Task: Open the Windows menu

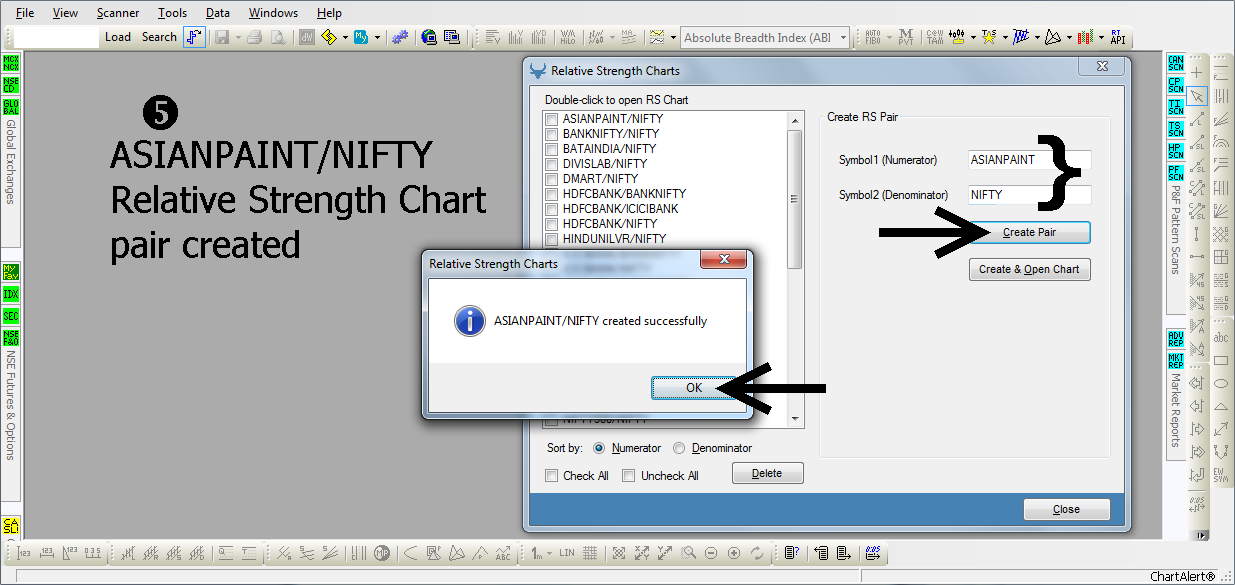Action: [x=273, y=13]
